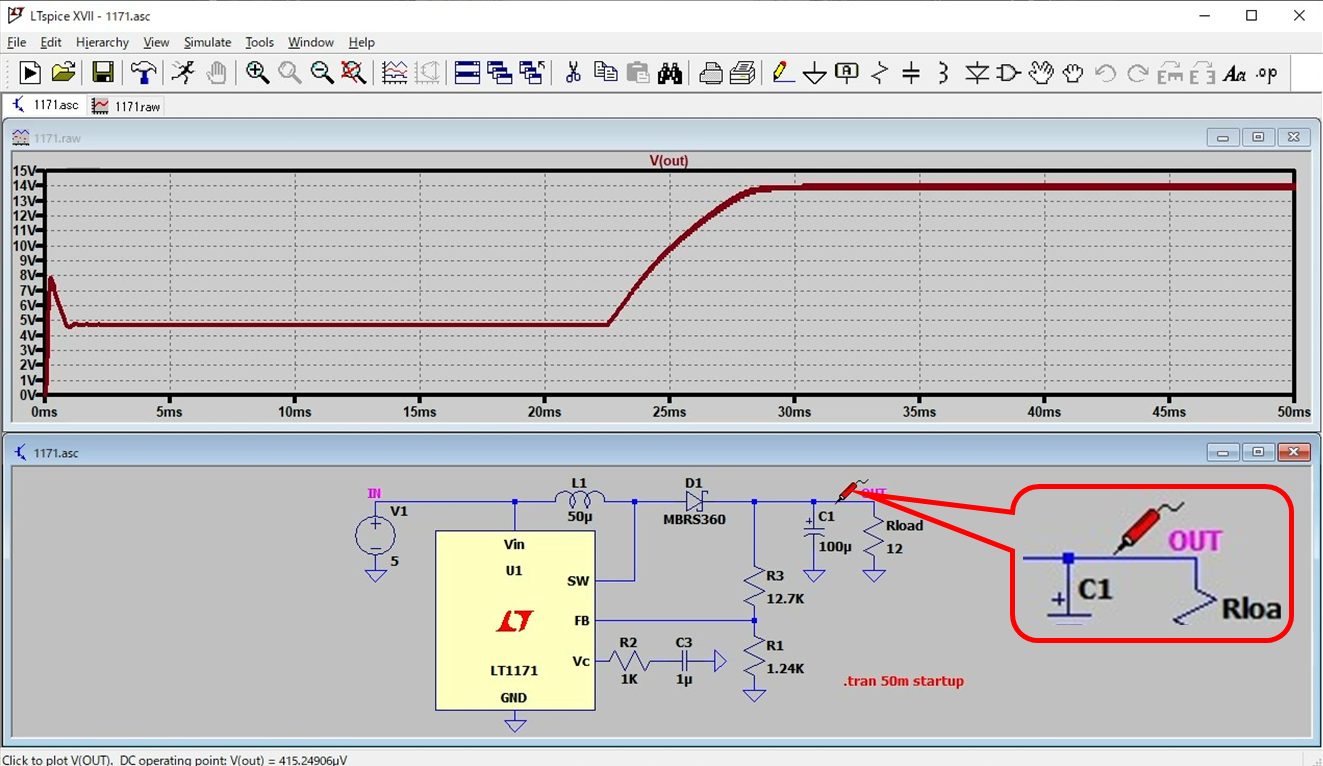Select the draw wire pencil tool

pyautogui.click(x=783, y=72)
